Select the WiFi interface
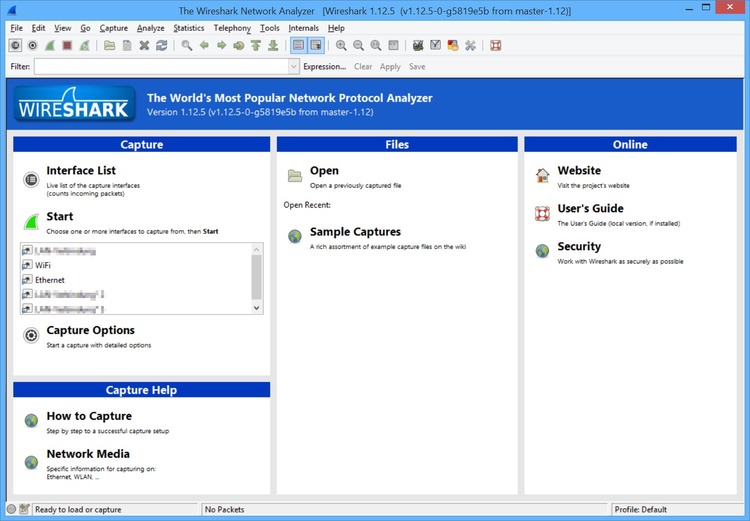 43,265
